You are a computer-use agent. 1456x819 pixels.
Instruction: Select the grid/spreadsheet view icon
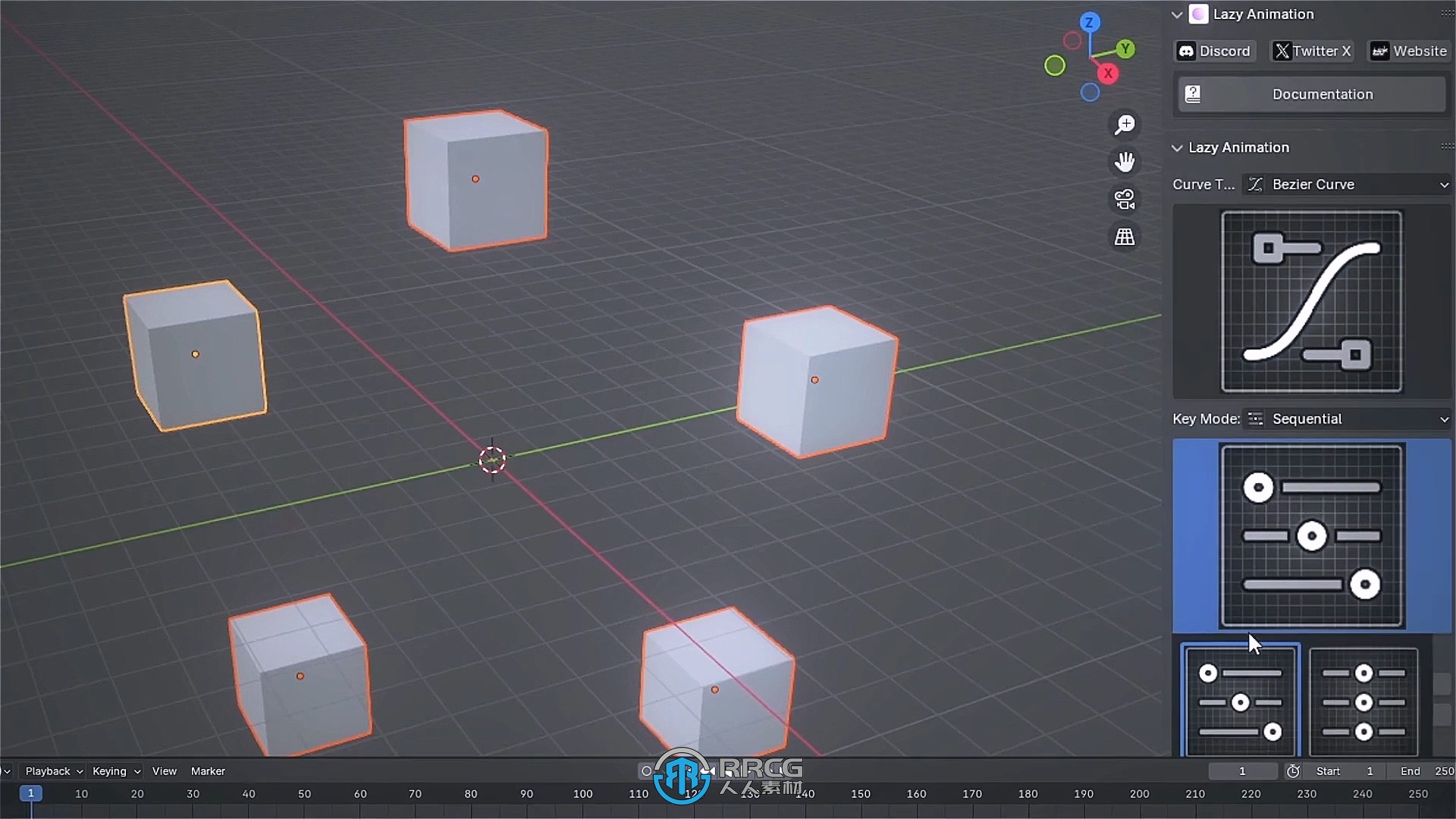tap(1125, 237)
